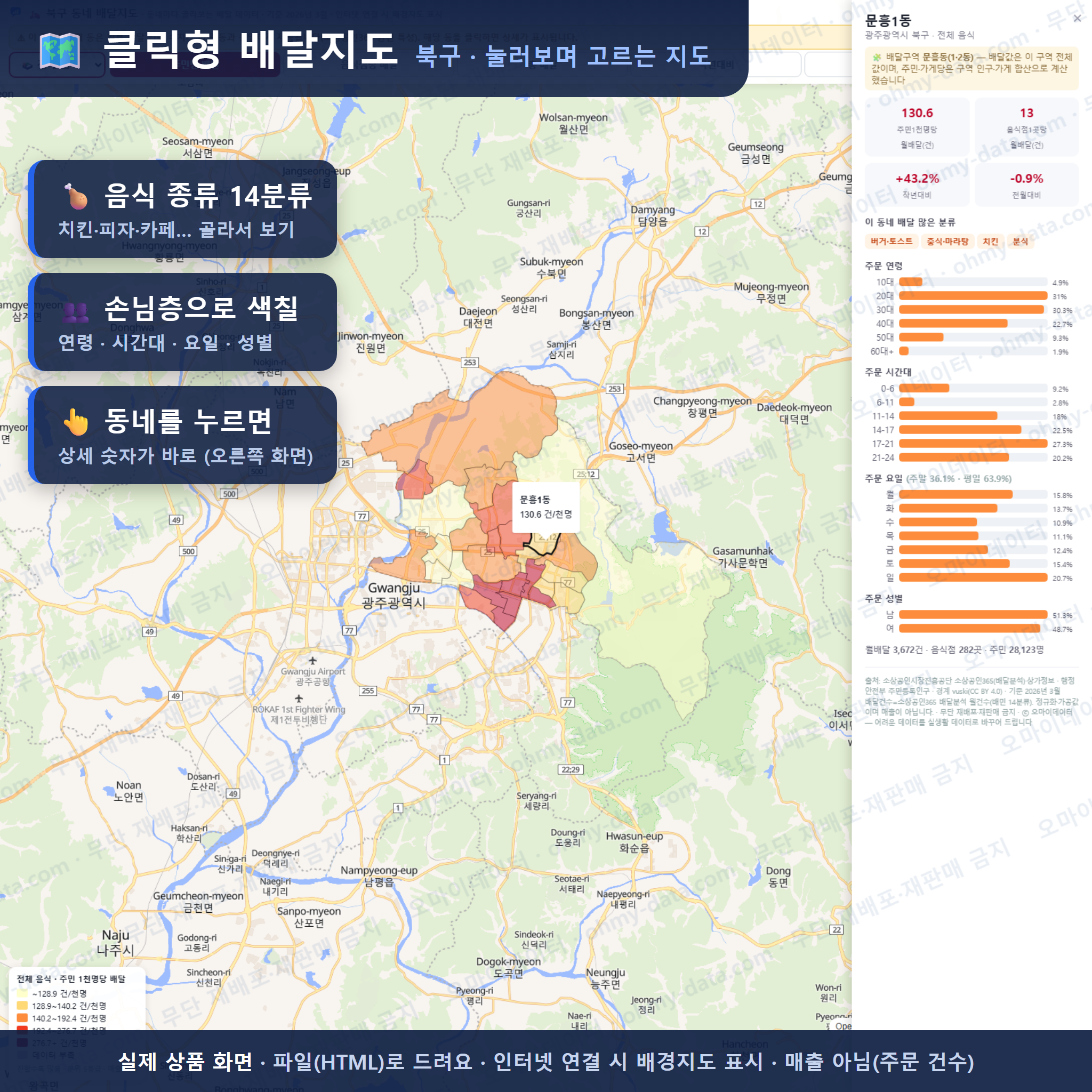
Task: Open the 동네를 누르면 card
Action: pos(182,435)
